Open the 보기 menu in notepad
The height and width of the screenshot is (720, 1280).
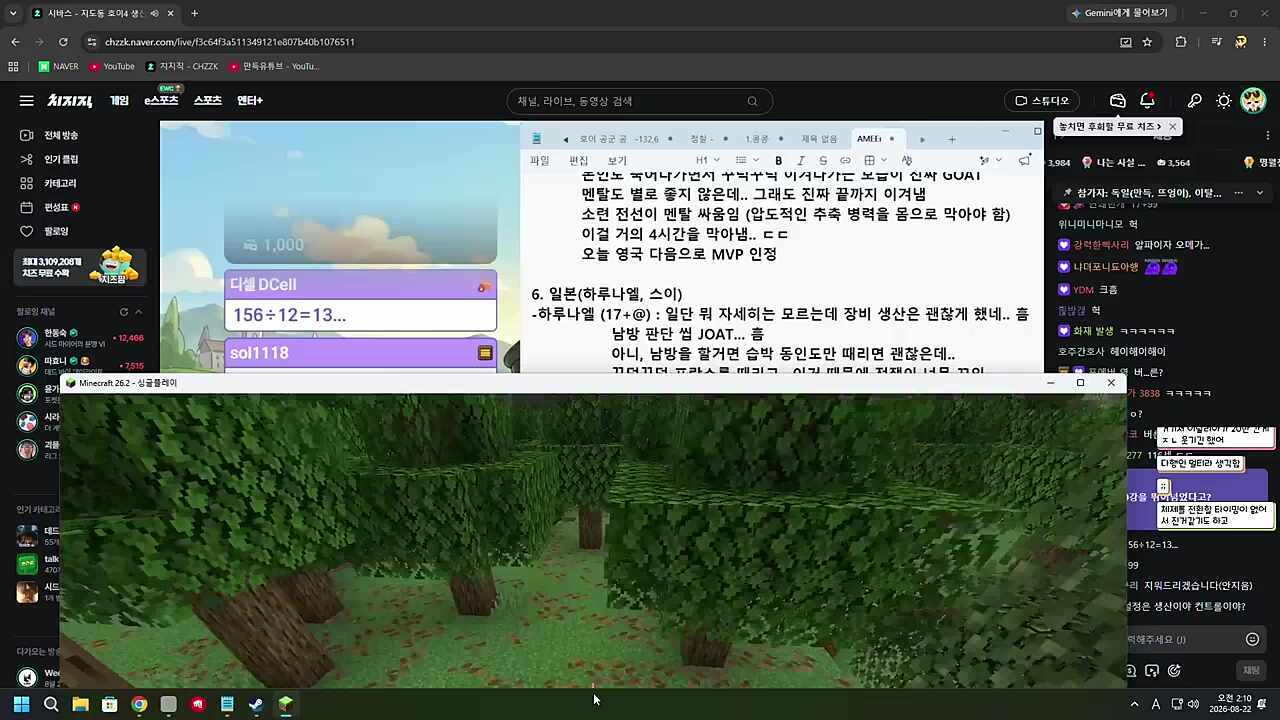click(x=617, y=161)
